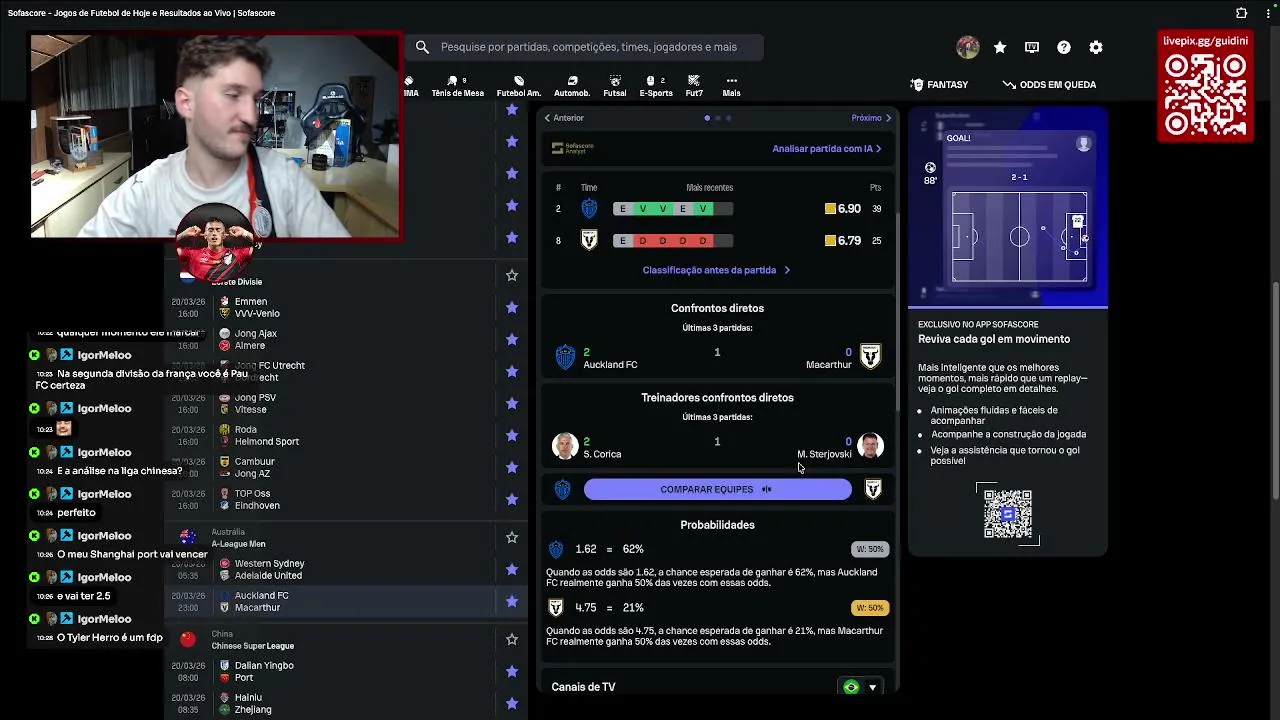
Task: Open the help question mark icon
Action: coord(1064,47)
